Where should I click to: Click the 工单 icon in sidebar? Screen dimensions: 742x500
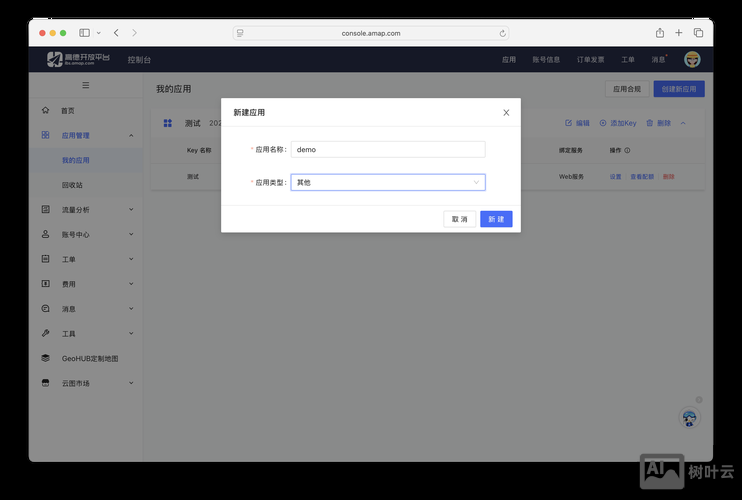45,259
